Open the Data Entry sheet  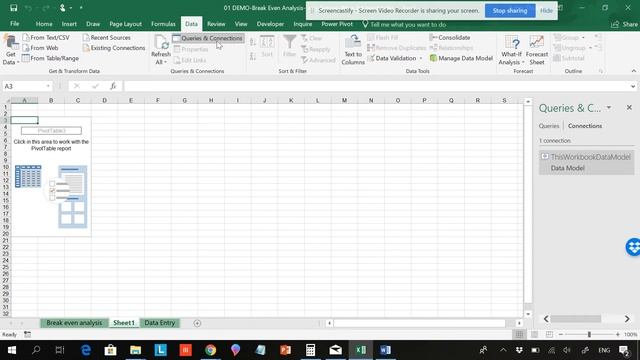coord(160,323)
